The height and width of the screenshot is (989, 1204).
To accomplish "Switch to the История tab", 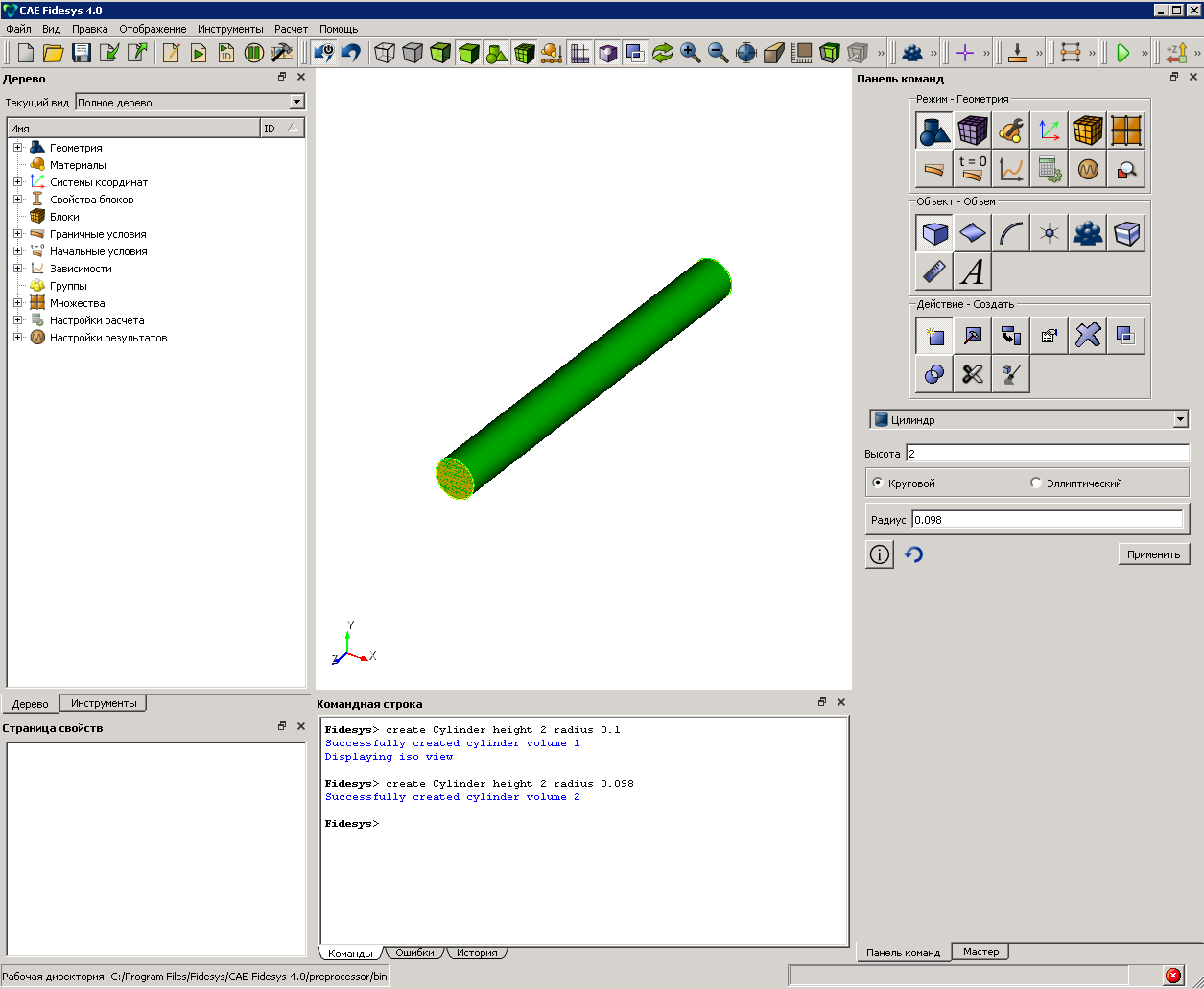I will point(477,953).
